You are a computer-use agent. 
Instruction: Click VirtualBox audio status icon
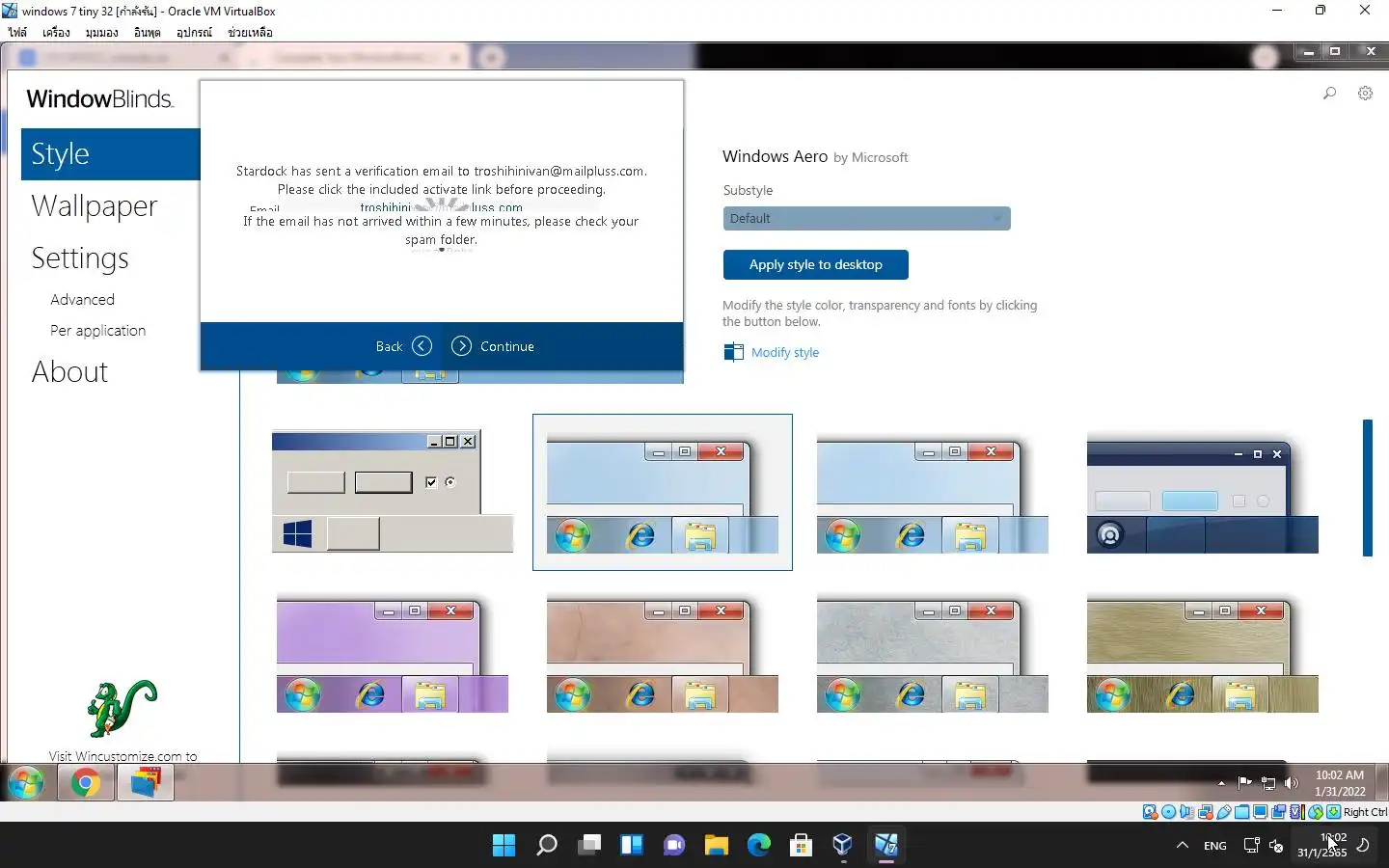tap(1187, 812)
